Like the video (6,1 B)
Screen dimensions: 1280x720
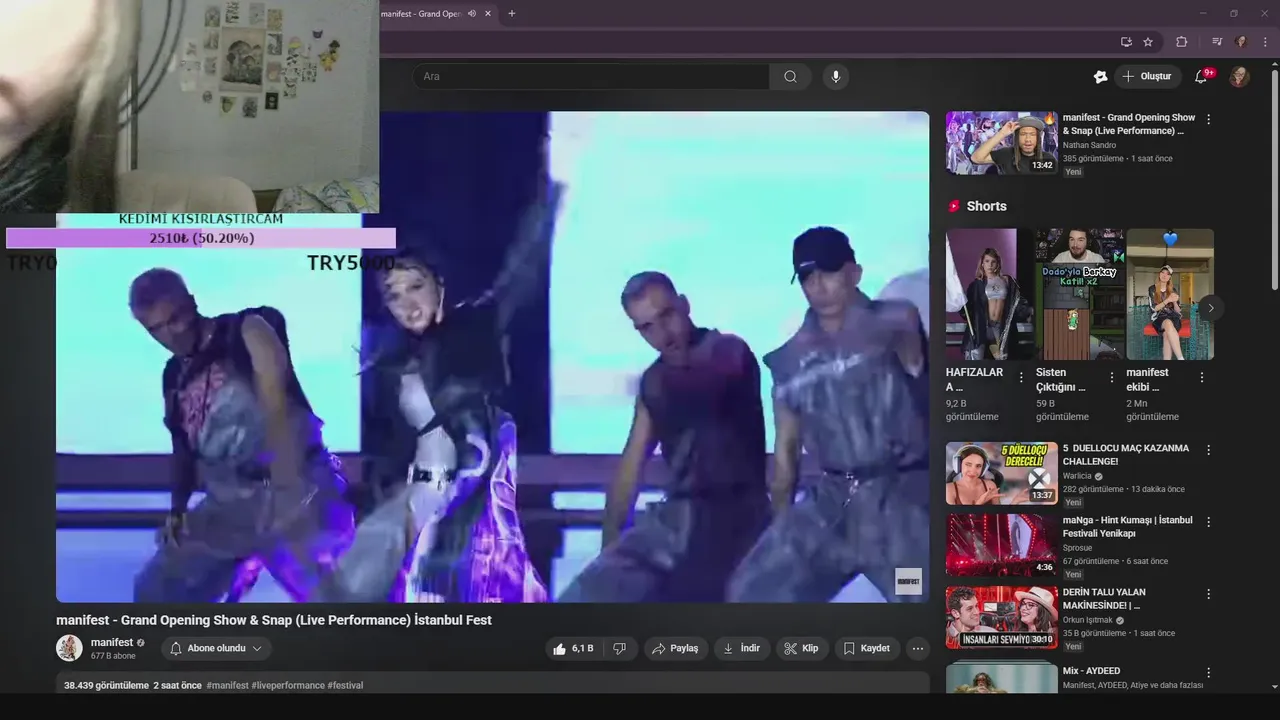[x=573, y=648]
